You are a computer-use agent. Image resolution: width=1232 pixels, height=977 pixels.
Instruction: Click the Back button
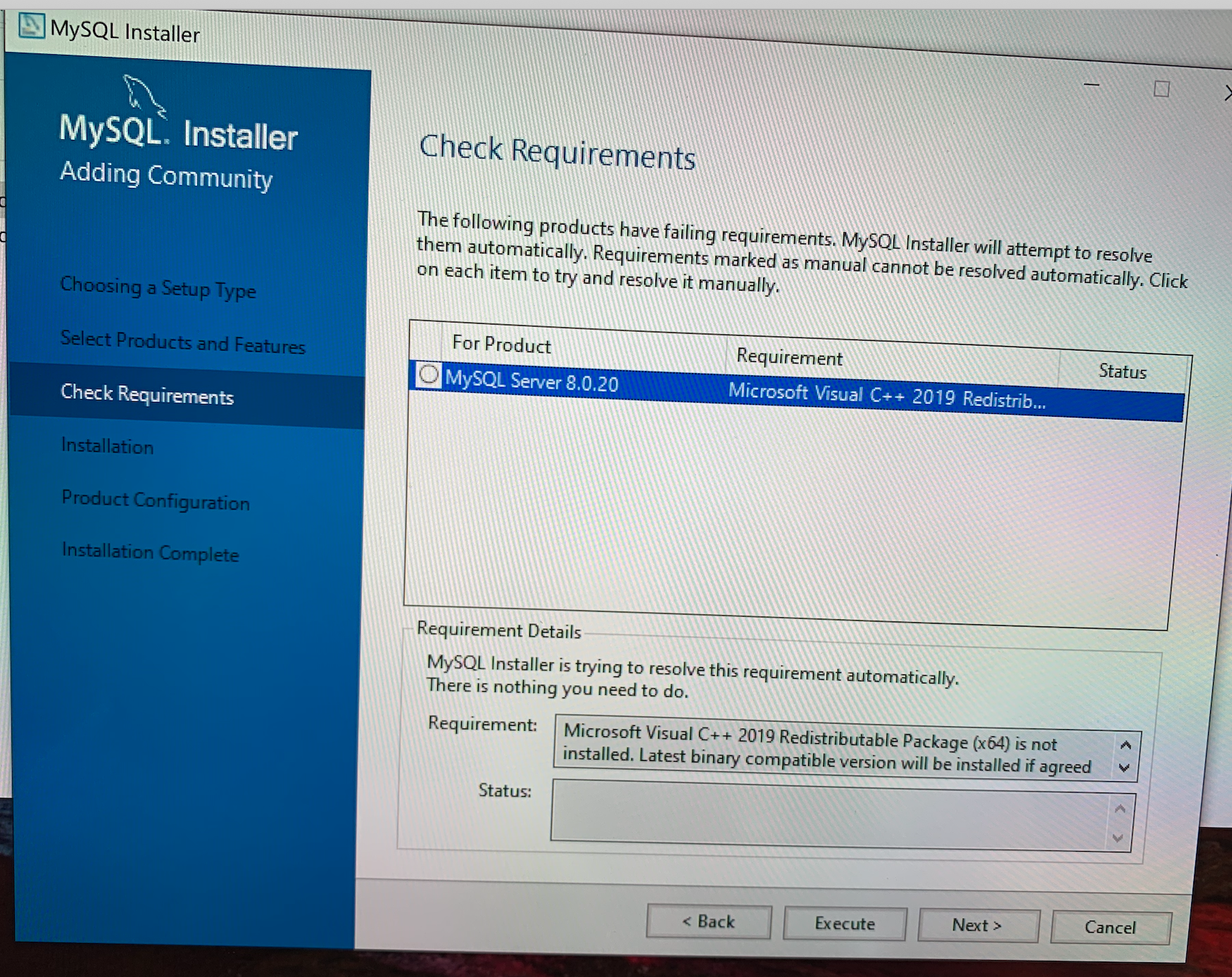tap(709, 921)
